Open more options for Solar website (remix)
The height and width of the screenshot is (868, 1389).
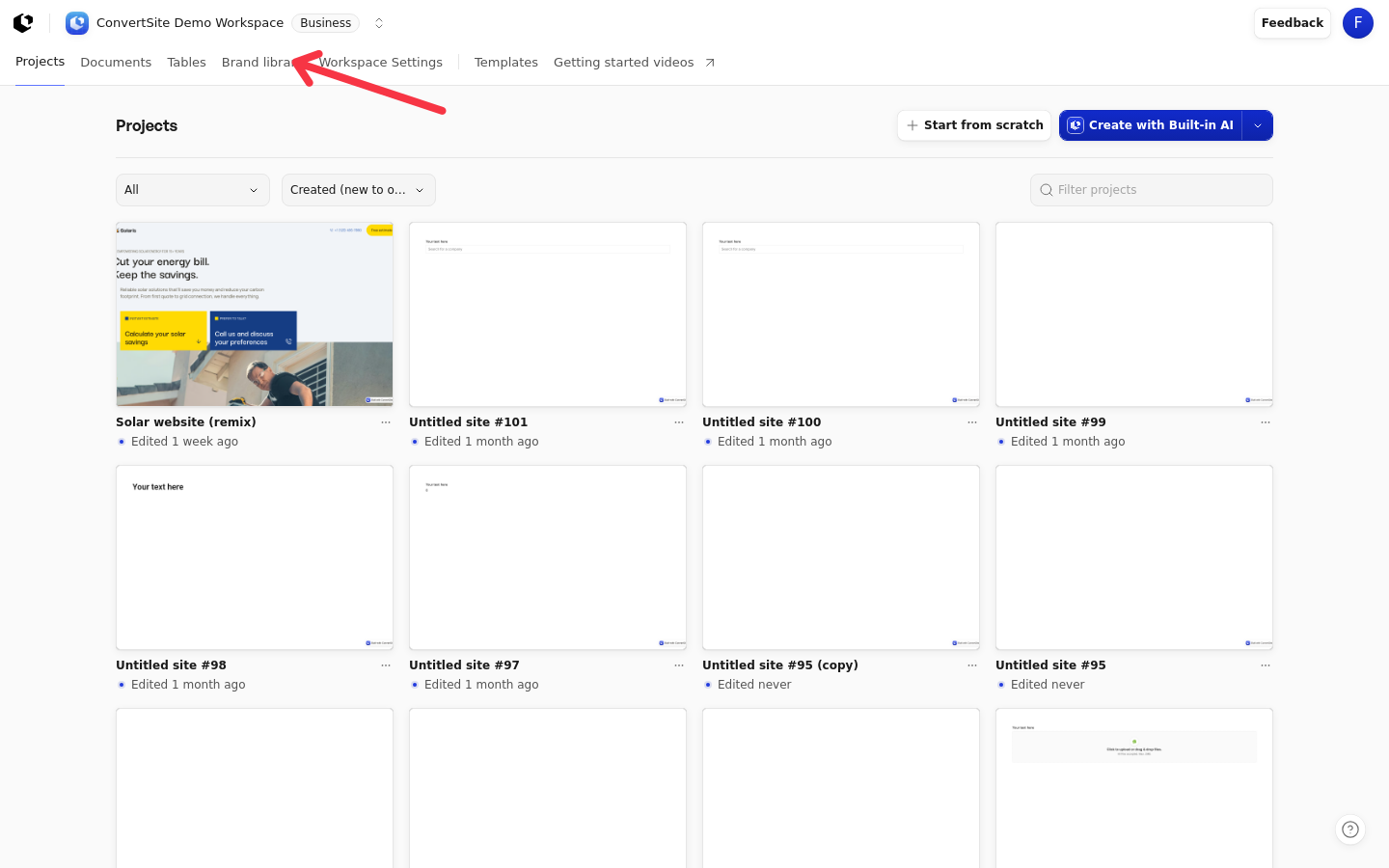386,422
